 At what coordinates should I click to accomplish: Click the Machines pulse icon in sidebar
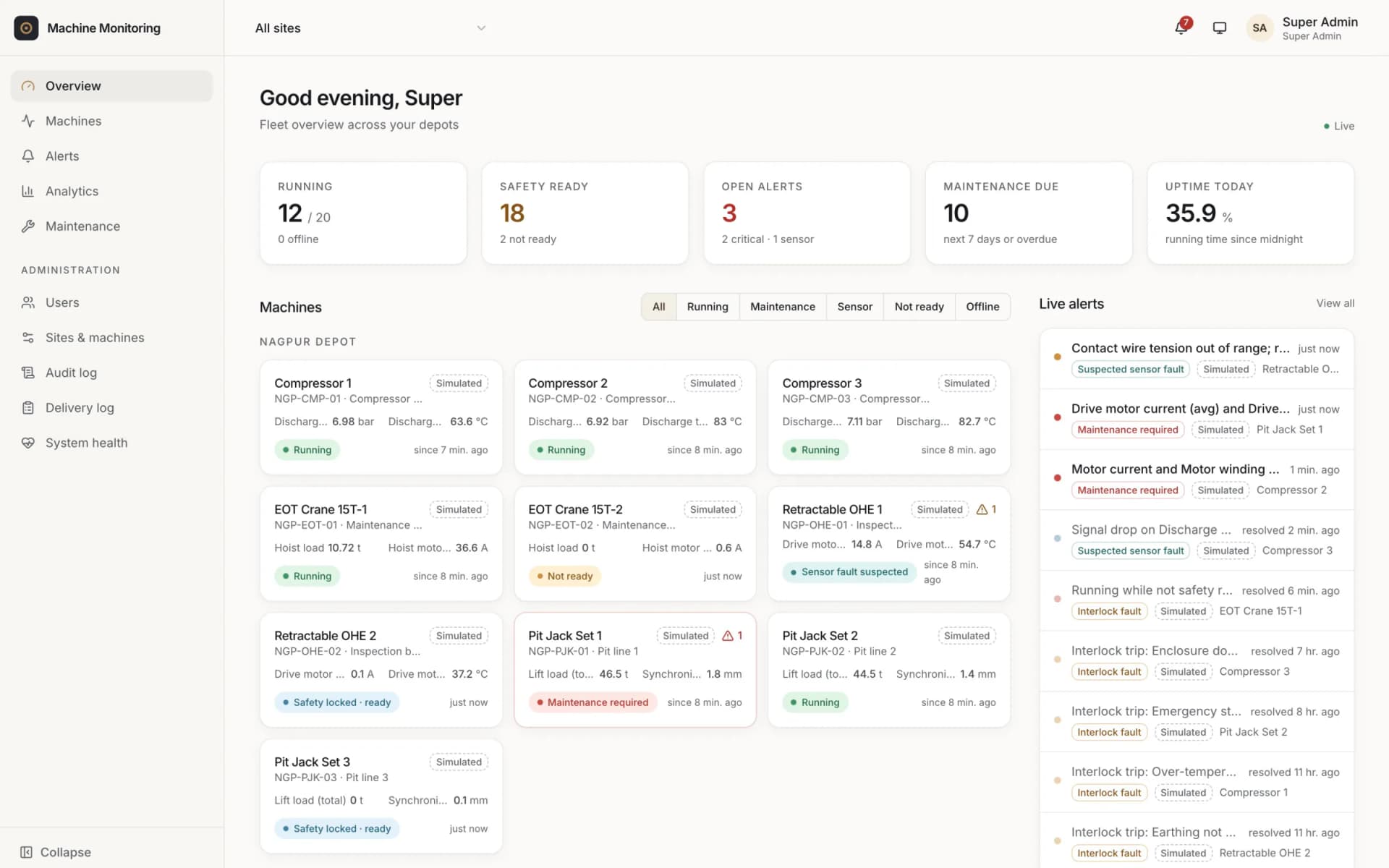tap(28, 121)
